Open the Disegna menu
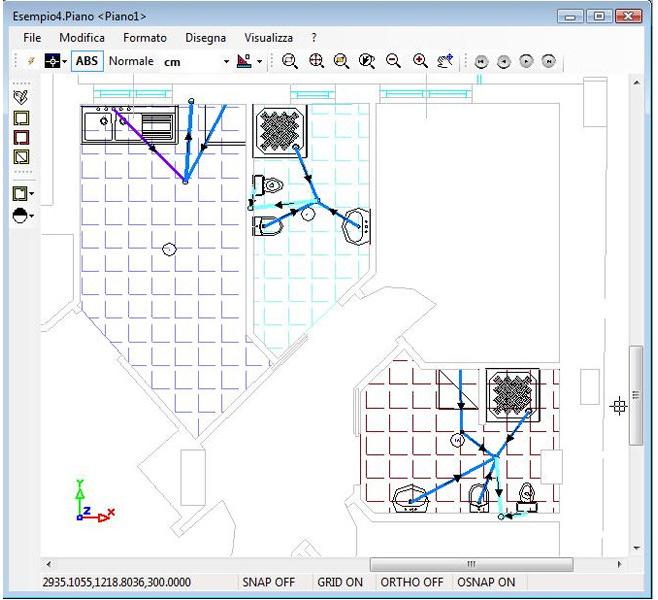Screen dimensions: 658x600 click(205, 37)
